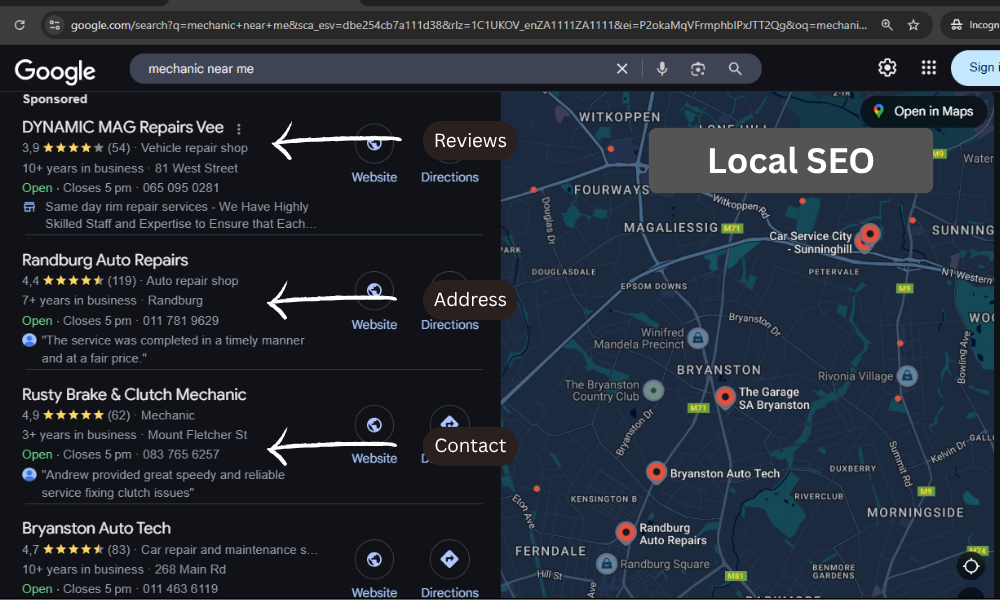Click phone number 065 095 0281

pyautogui.click(x=181, y=188)
